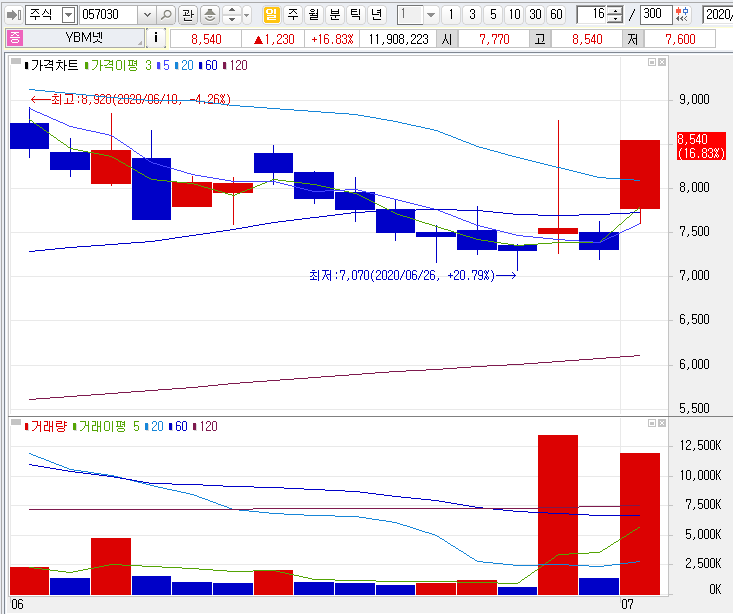The height and width of the screenshot is (614, 733).
Task: Switch to the 분 minute chart period
Action: (335, 15)
